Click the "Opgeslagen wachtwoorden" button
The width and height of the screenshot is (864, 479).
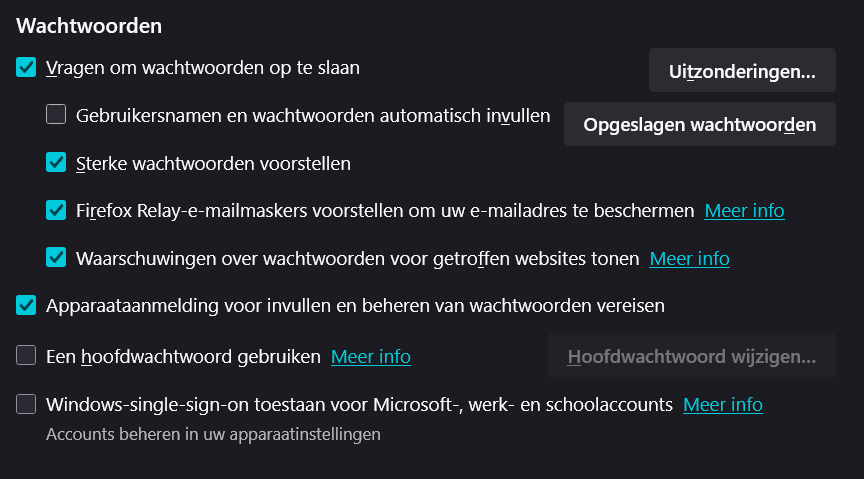[x=700, y=124]
